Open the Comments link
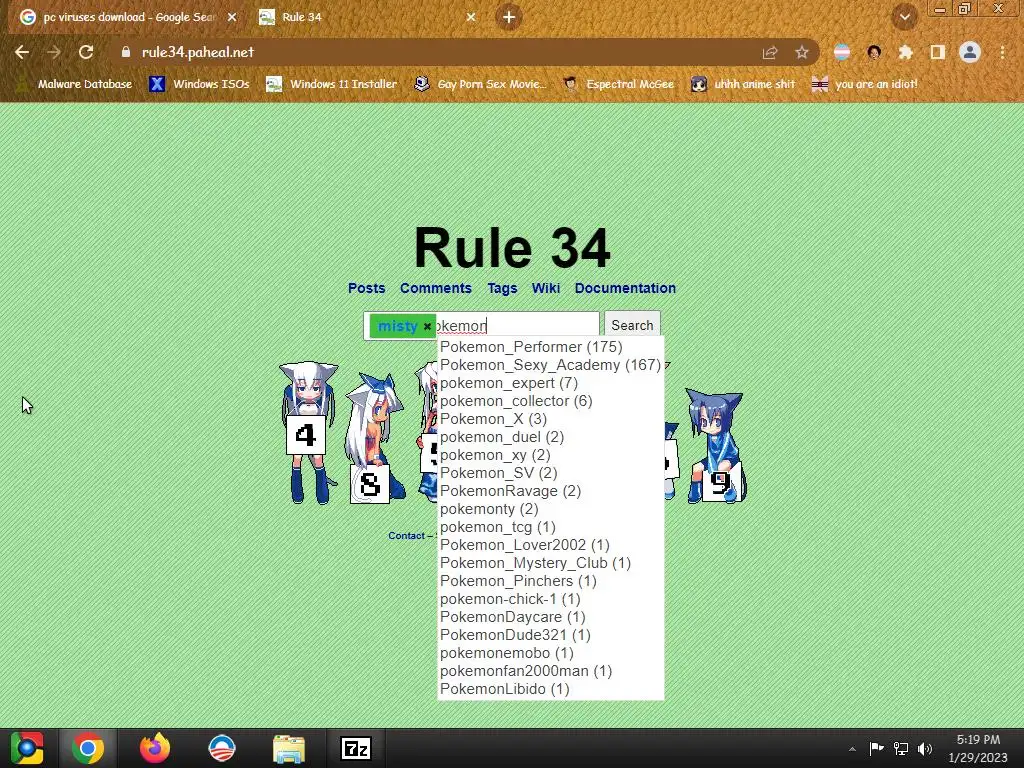This screenshot has height=768, width=1024. [x=436, y=288]
